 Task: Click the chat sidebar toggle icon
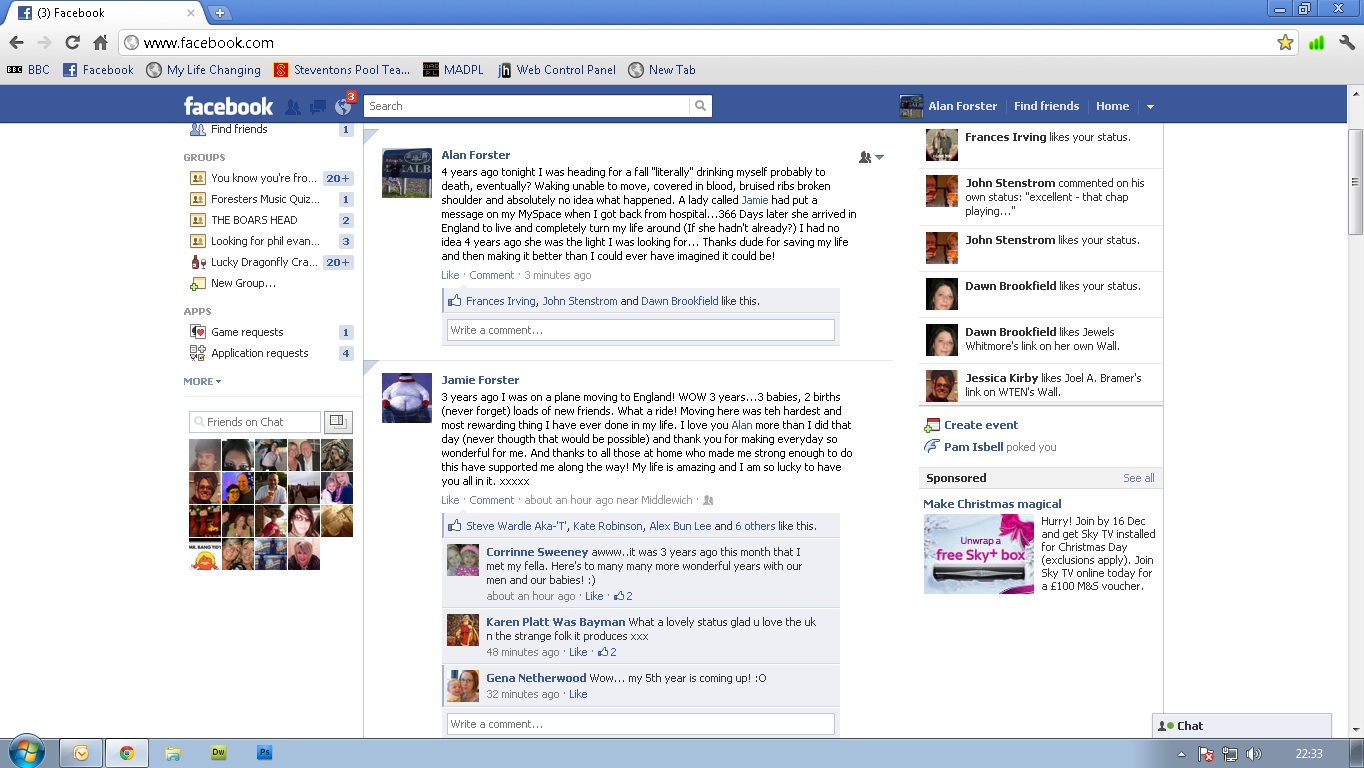(337, 422)
